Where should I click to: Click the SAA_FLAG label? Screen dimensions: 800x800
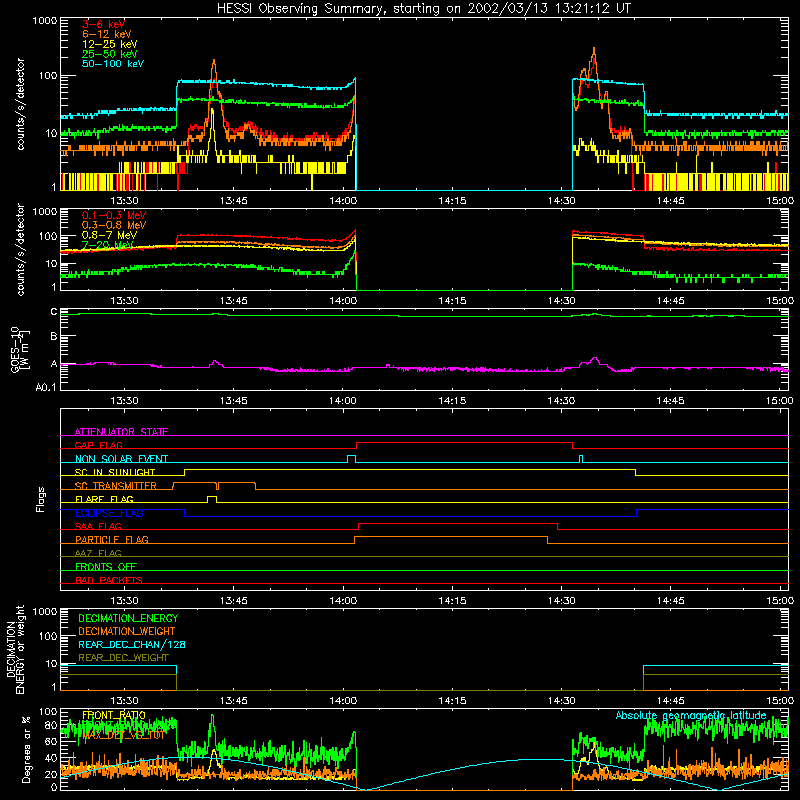pyautogui.click(x=98, y=526)
